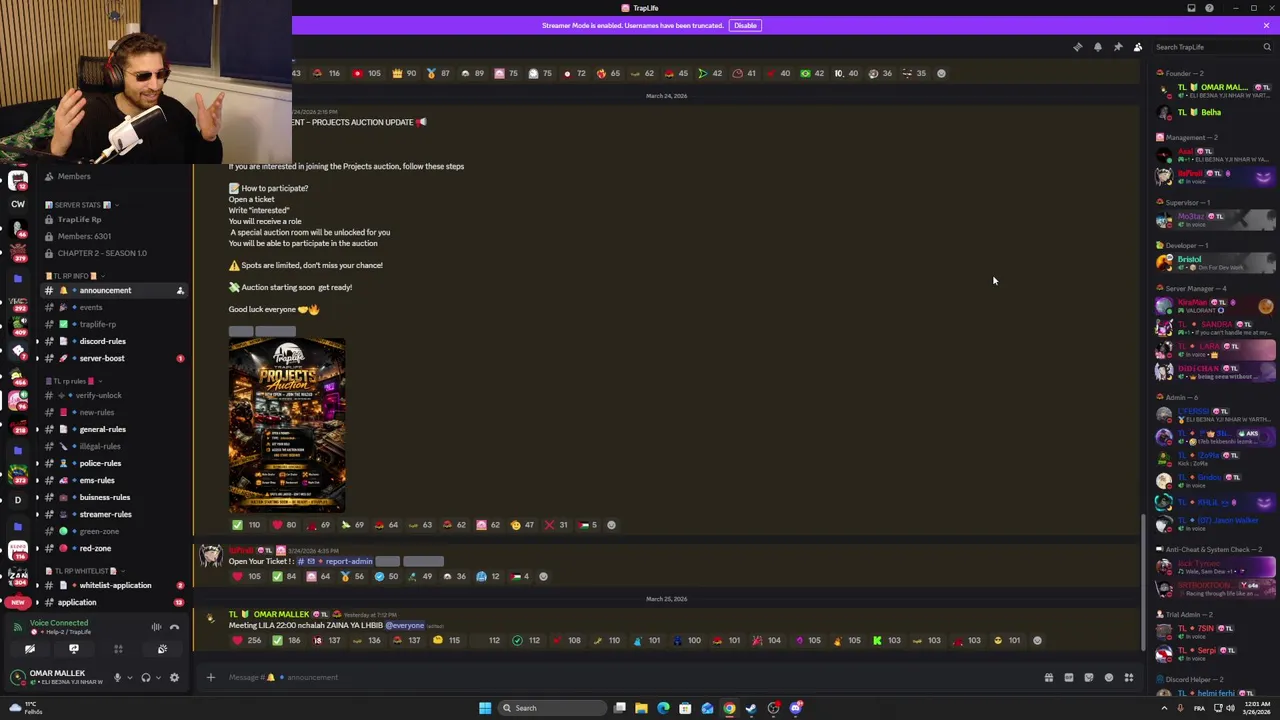Click the @everyone mention
Image resolution: width=1280 pixels, height=720 pixels.
(405, 625)
